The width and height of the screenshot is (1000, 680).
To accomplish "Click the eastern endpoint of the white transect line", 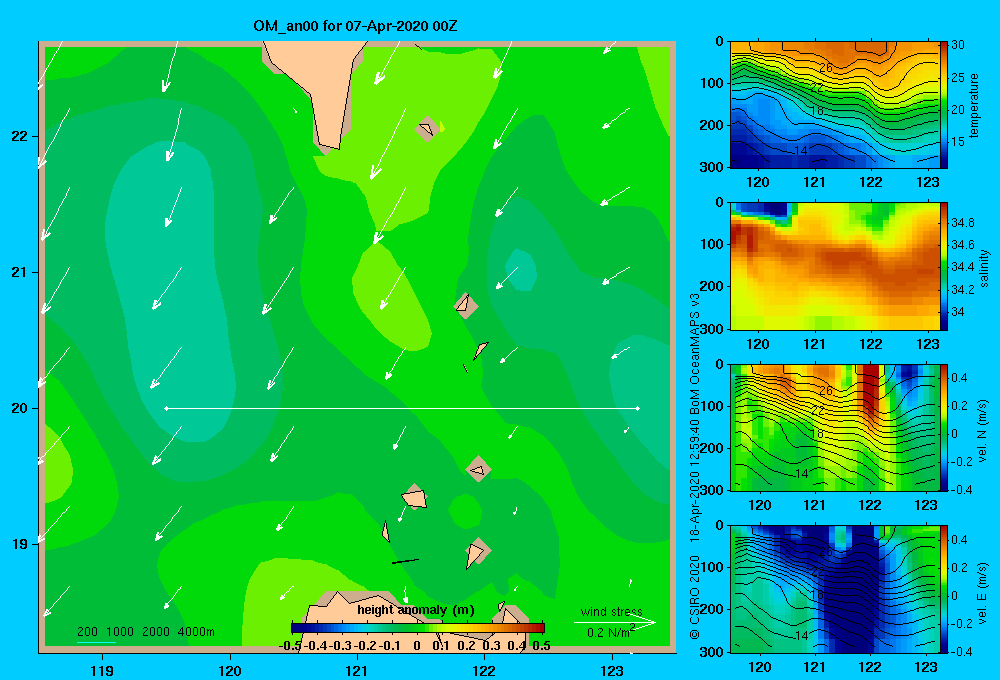I will coord(637,408).
